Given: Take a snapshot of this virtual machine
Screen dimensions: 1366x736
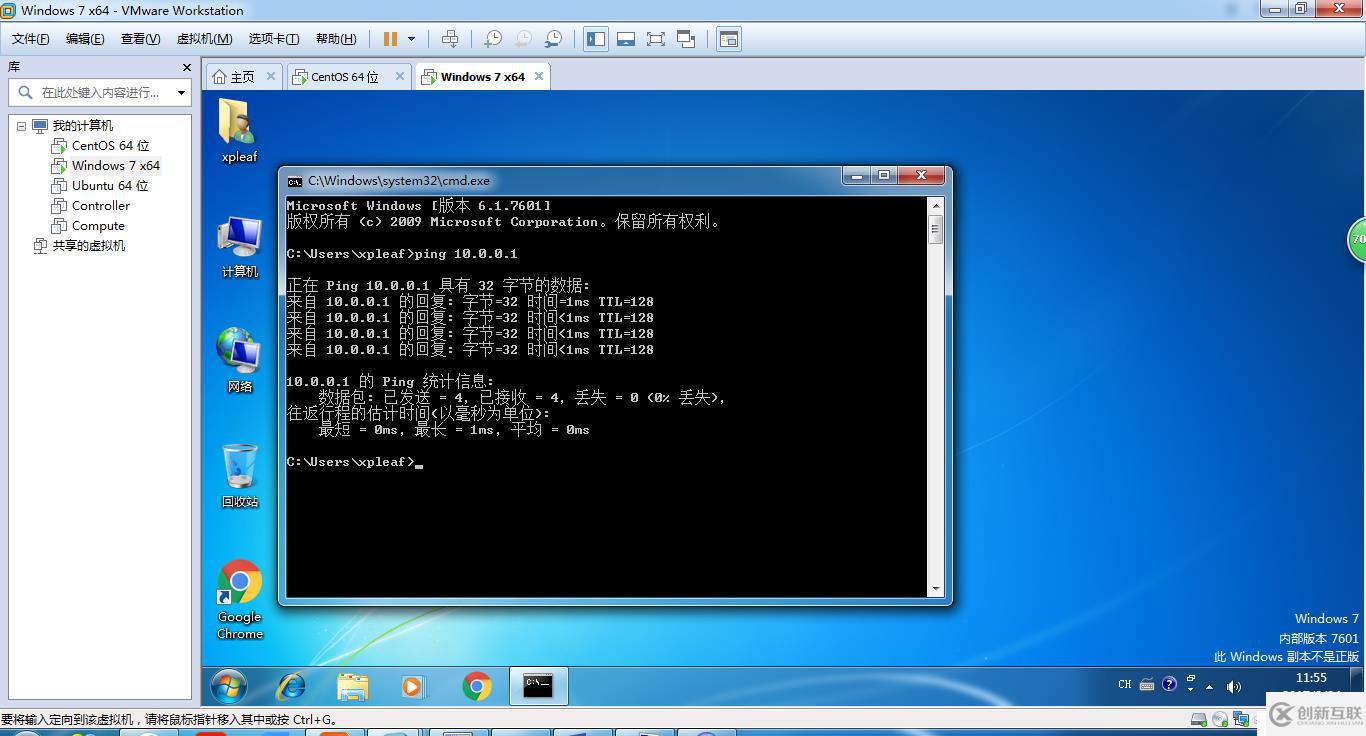Looking at the screenshot, I should [x=492, y=39].
